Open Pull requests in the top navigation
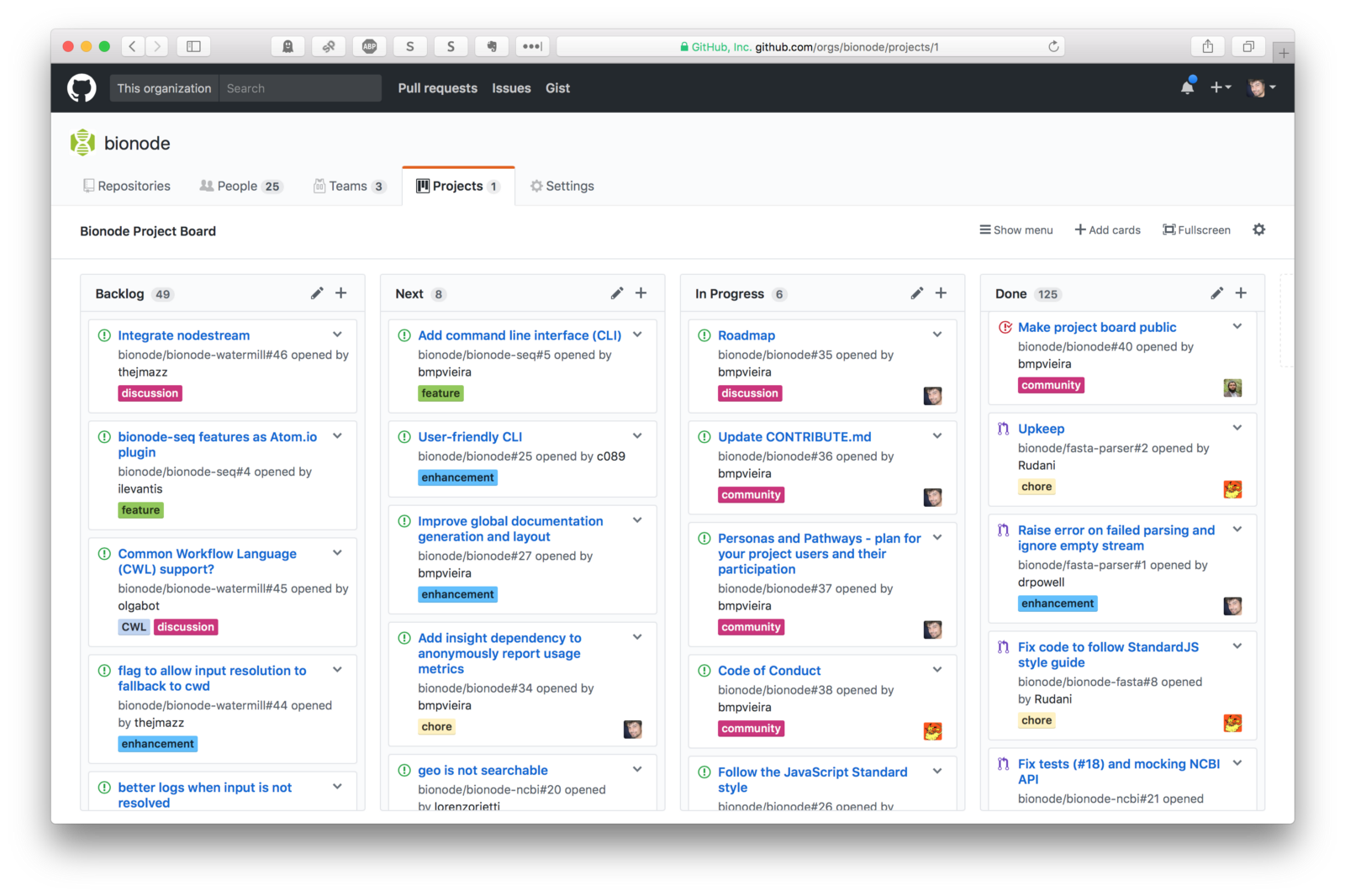This screenshot has width=1345, height=896. click(x=437, y=87)
